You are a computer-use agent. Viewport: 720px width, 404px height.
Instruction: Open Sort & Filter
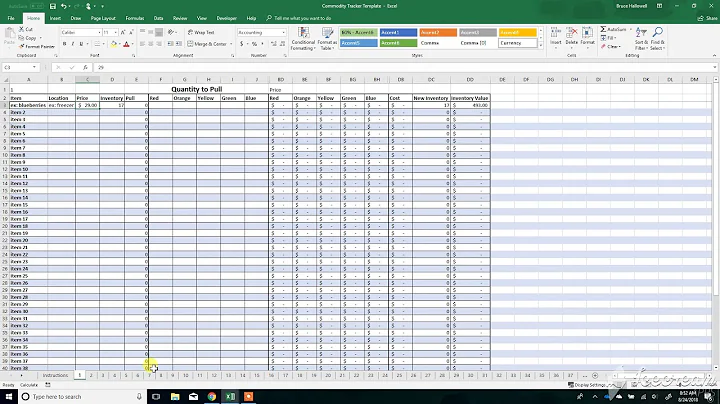pyautogui.click(x=641, y=39)
